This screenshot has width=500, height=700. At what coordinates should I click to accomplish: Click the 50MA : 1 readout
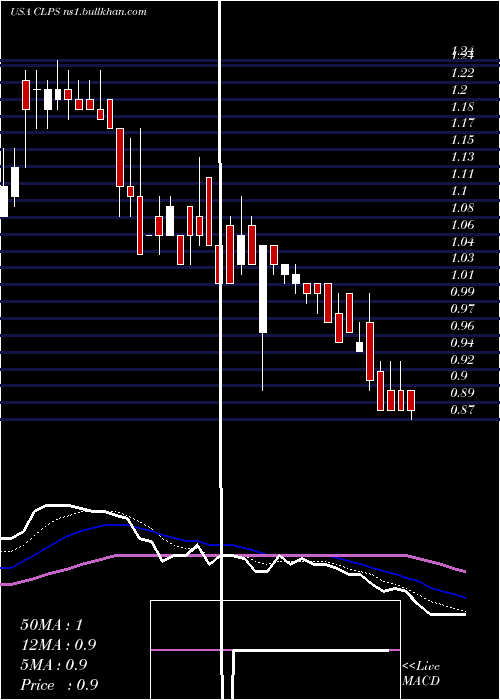point(52,625)
